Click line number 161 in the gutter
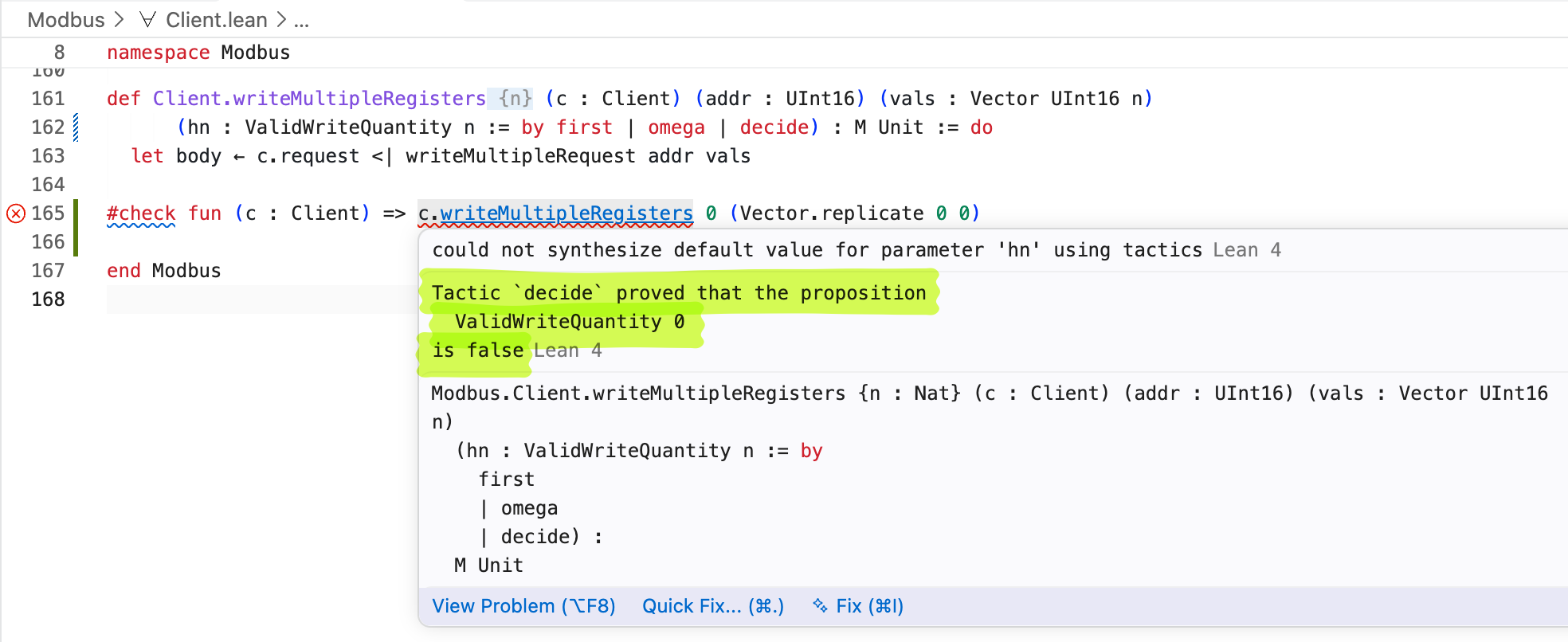The height and width of the screenshot is (642, 1568). tap(48, 99)
